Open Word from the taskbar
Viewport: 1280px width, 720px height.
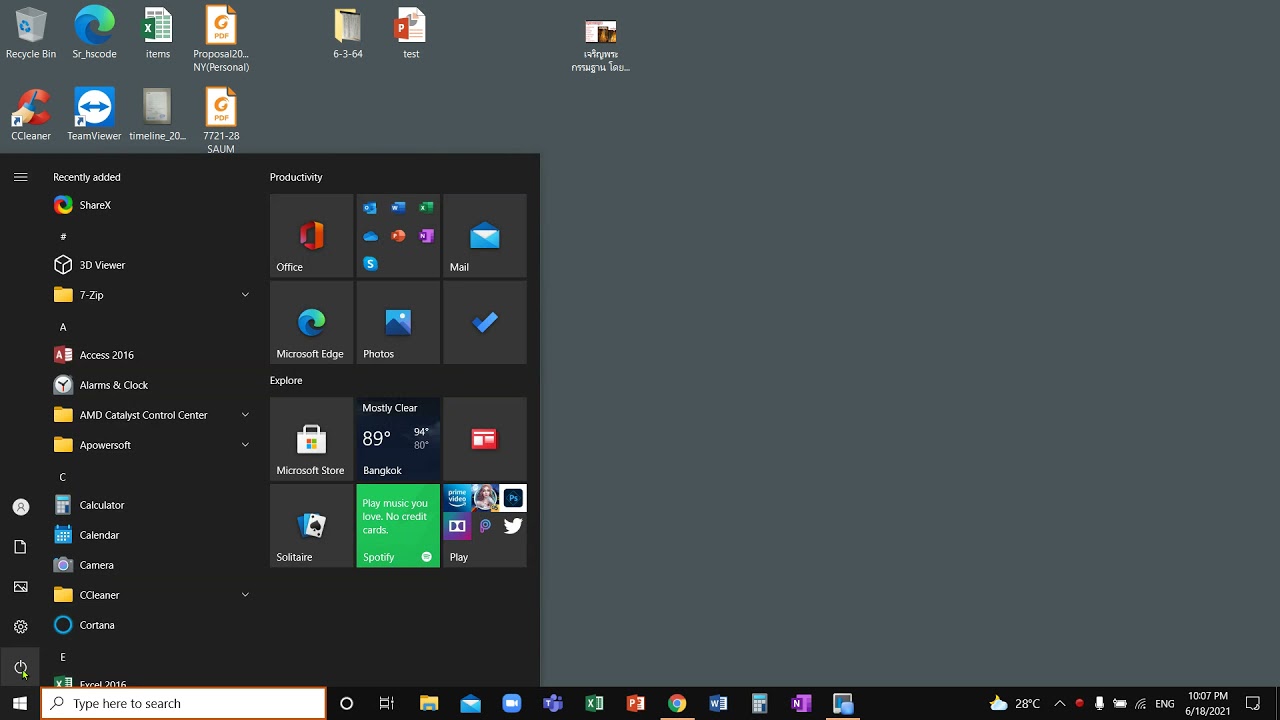click(x=718, y=704)
